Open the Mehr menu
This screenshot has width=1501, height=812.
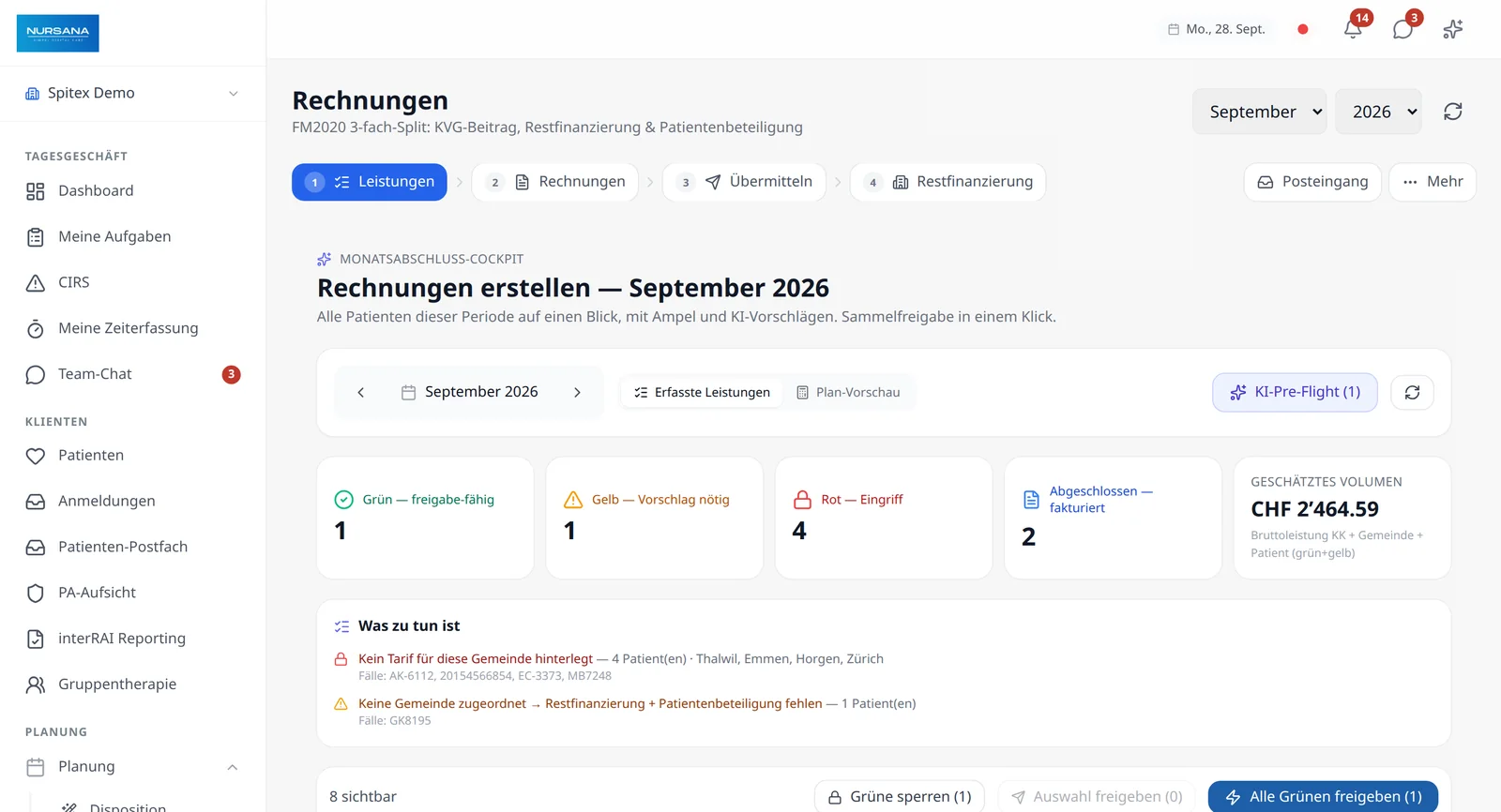pyautogui.click(x=1433, y=182)
